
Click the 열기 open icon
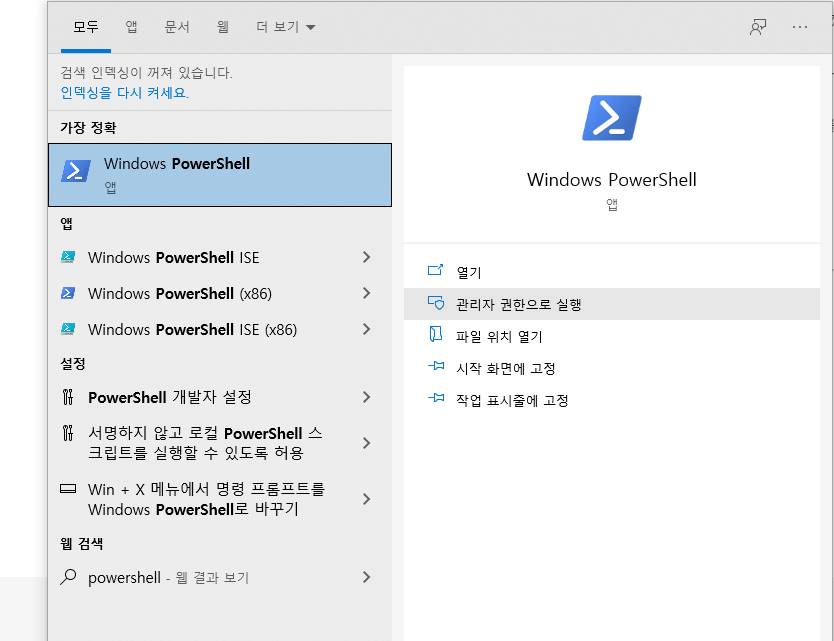pyautogui.click(x=436, y=270)
